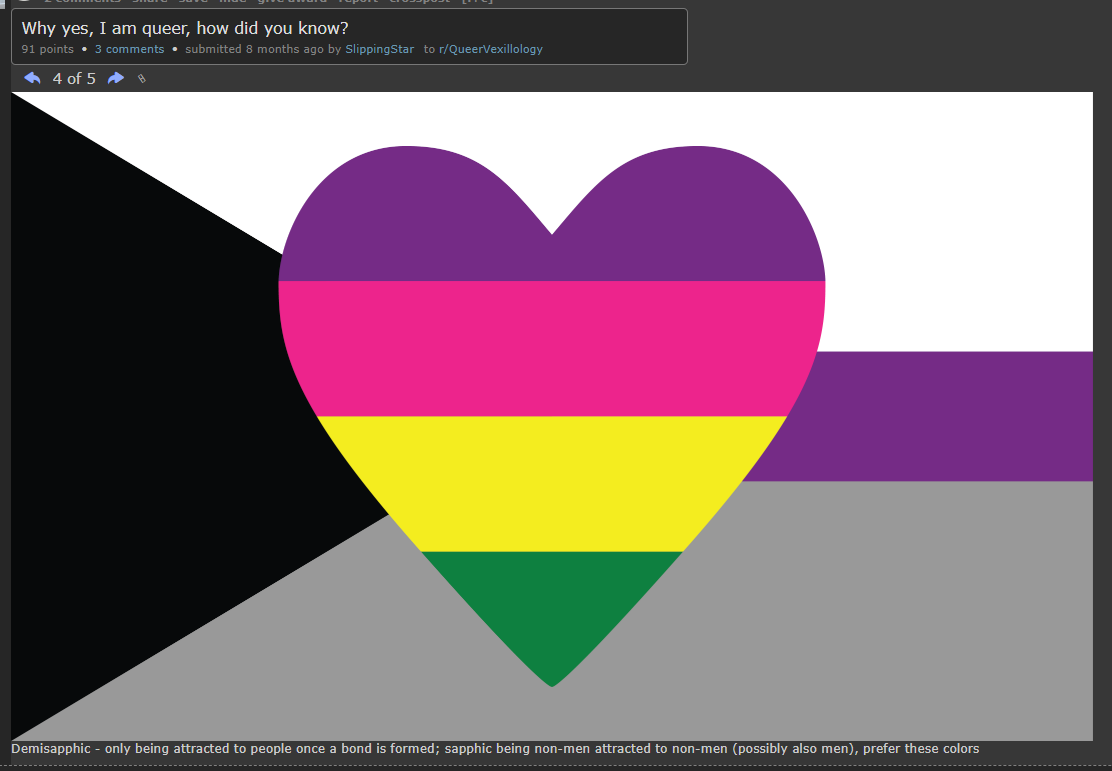This screenshot has width=1112, height=771.
Task: Open the r/QueerVexillology subreddit link
Action: click(491, 49)
